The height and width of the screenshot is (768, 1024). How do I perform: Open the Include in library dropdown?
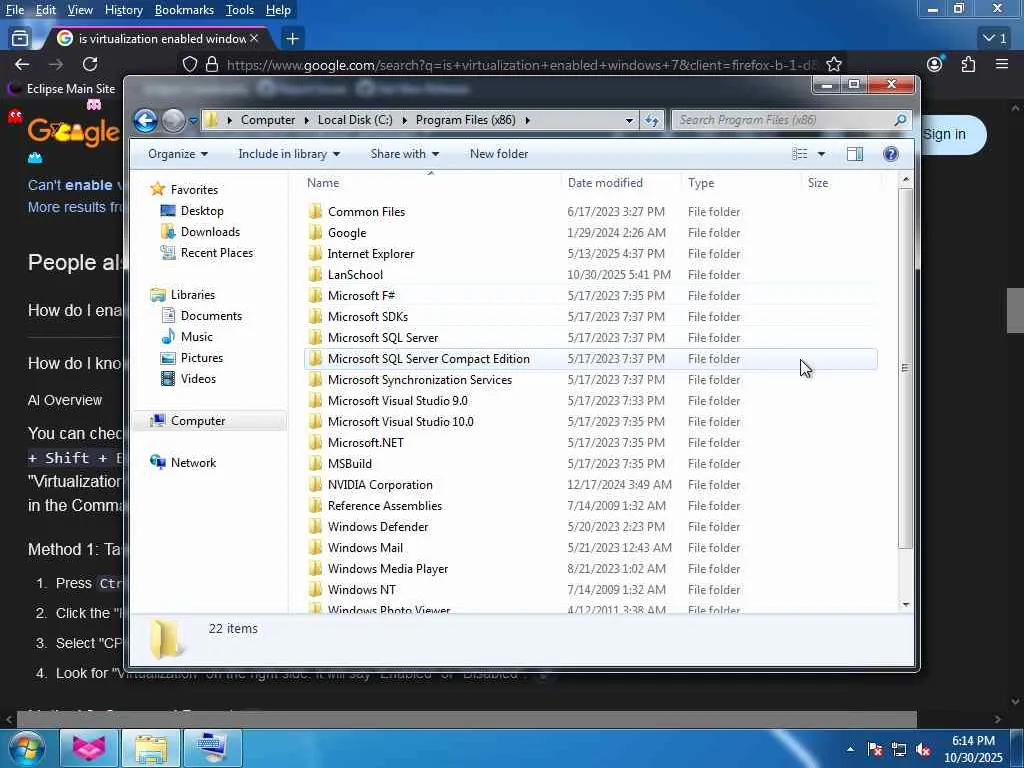(289, 154)
